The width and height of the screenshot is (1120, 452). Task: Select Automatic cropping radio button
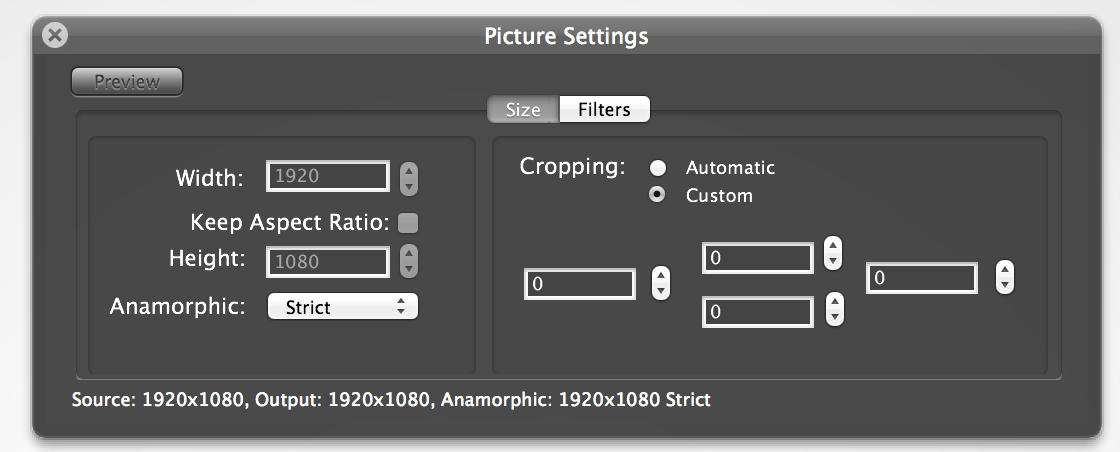click(x=657, y=168)
